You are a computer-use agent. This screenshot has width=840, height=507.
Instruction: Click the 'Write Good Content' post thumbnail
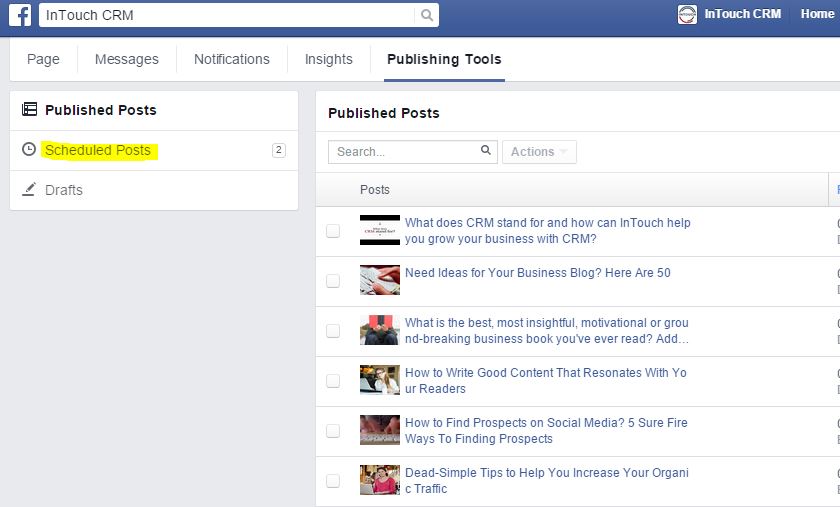380,380
